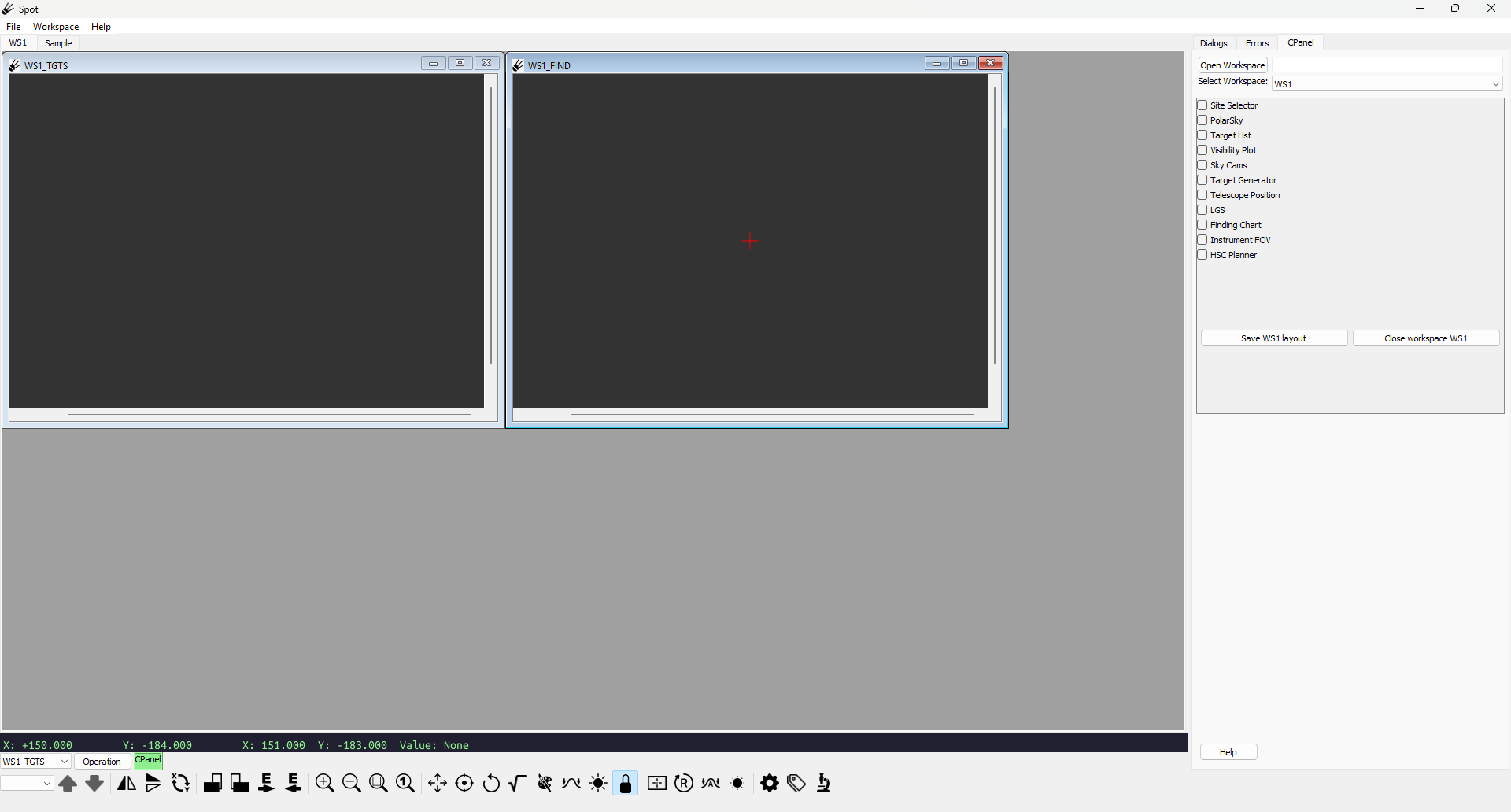Click the green CPanel button at bottom
Image resolution: width=1511 pixels, height=812 pixels.
coord(148,761)
